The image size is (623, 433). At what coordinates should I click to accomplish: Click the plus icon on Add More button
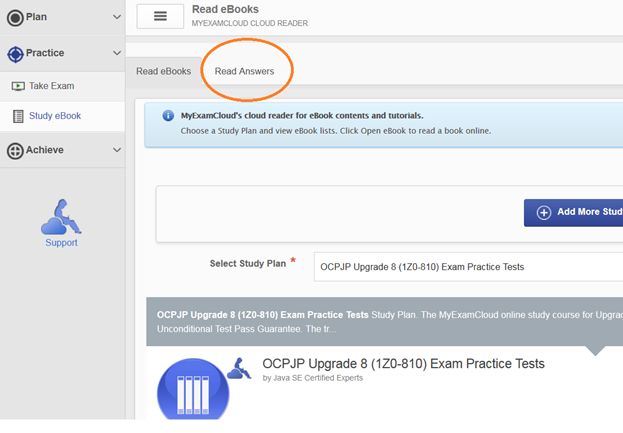tap(544, 212)
